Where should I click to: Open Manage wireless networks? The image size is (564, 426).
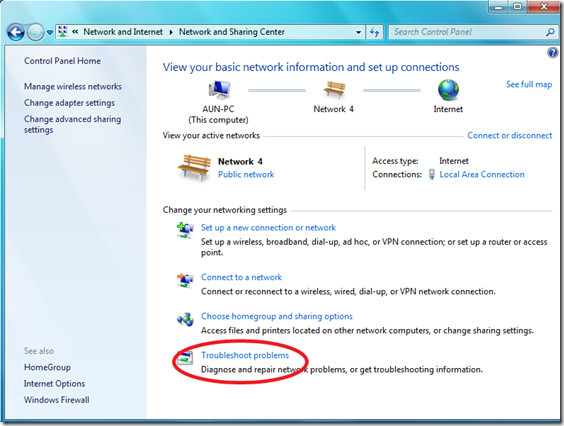(73, 86)
